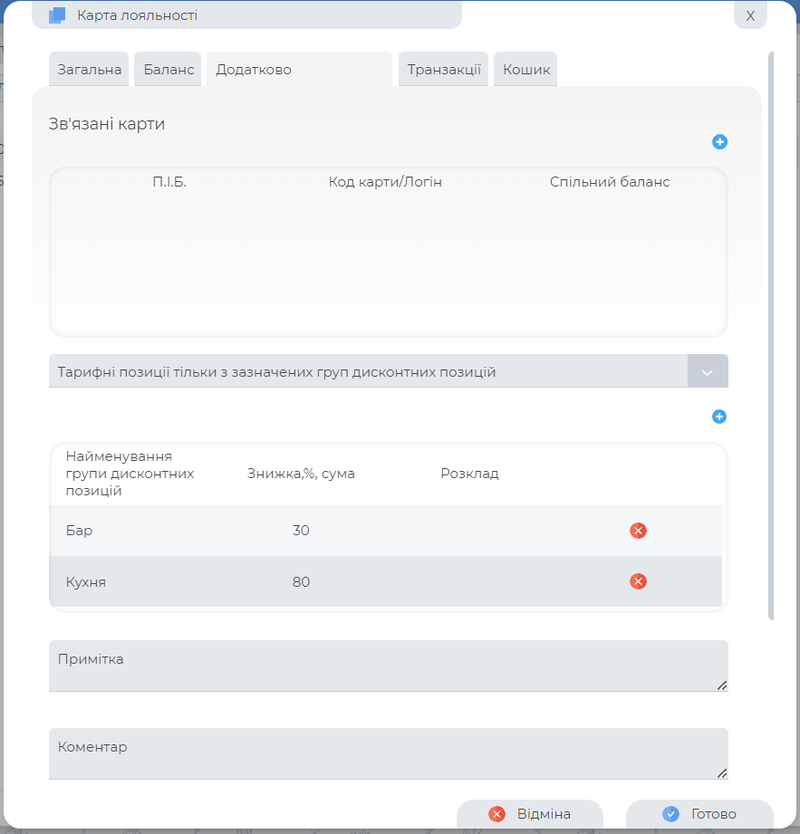Expand the tariff positions dropdown arrow

707,372
